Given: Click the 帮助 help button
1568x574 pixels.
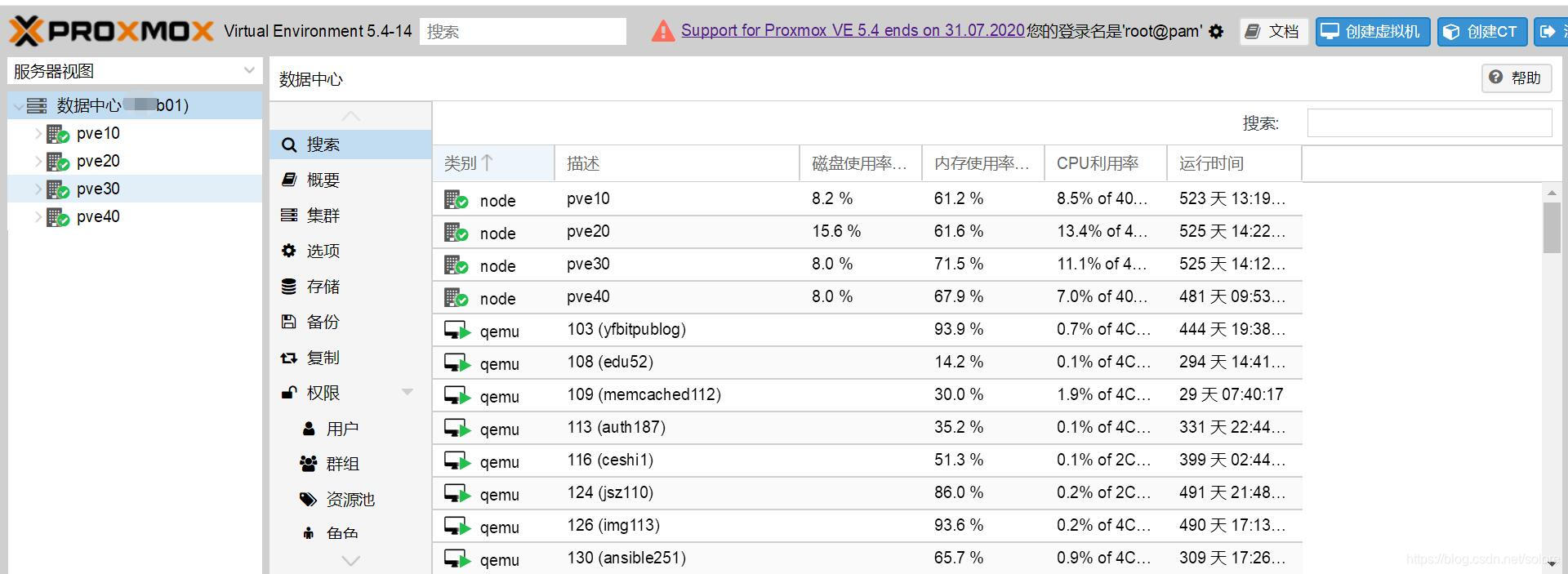Looking at the screenshot, I should [1516, 78].
